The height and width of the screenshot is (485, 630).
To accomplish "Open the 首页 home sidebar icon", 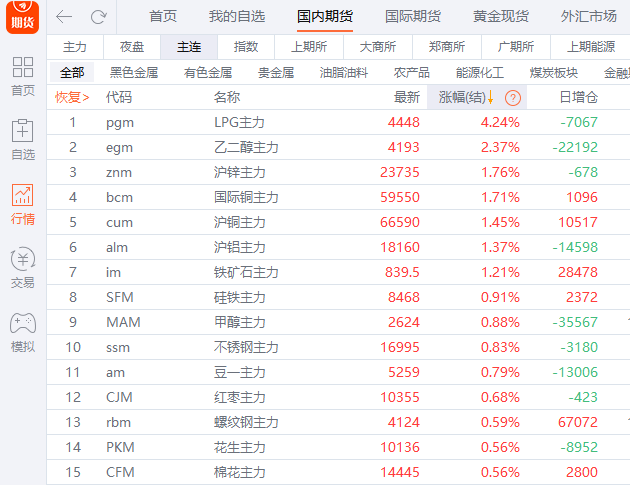I will pyautogui.click(x=22, y=76).
